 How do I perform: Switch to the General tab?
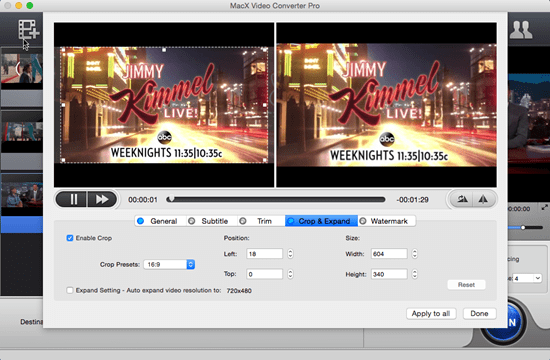[160, 221]
